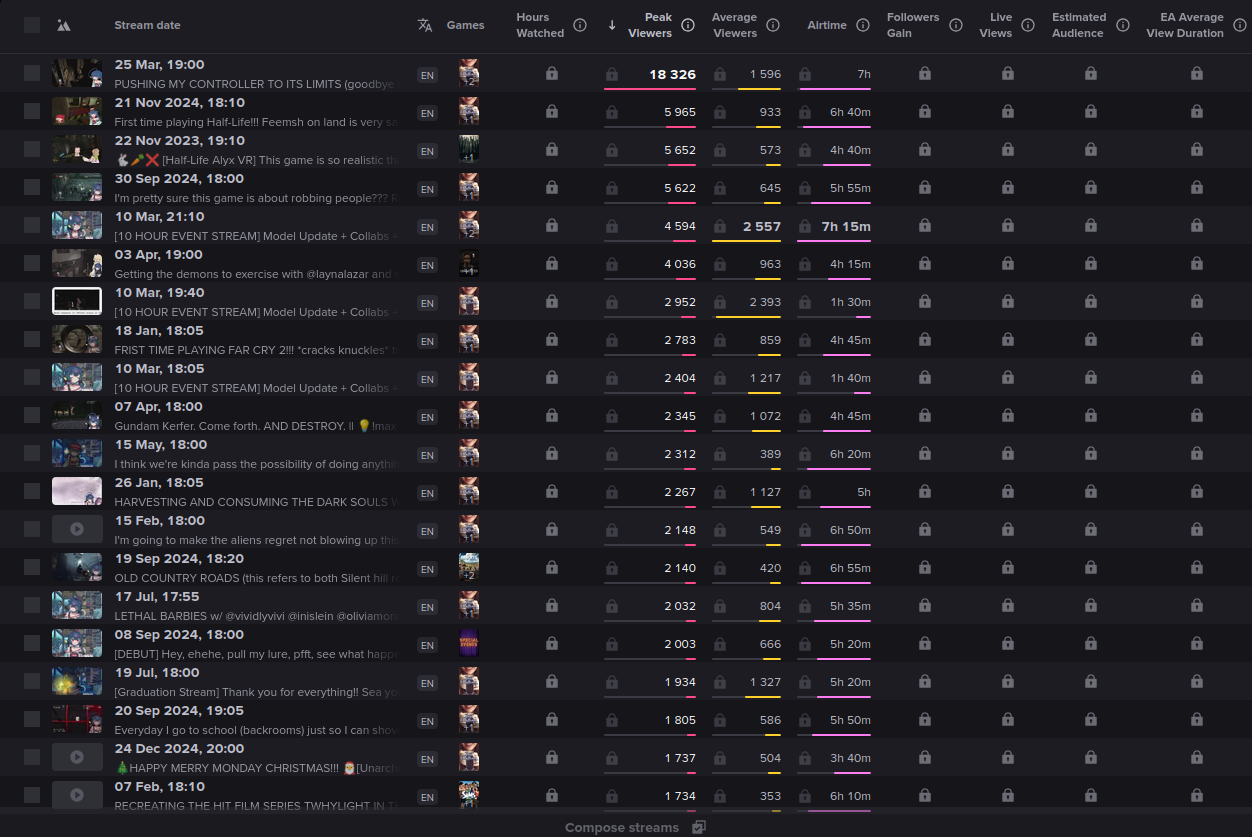
Task: Sort the table by Stream date column
Action: 147,25
